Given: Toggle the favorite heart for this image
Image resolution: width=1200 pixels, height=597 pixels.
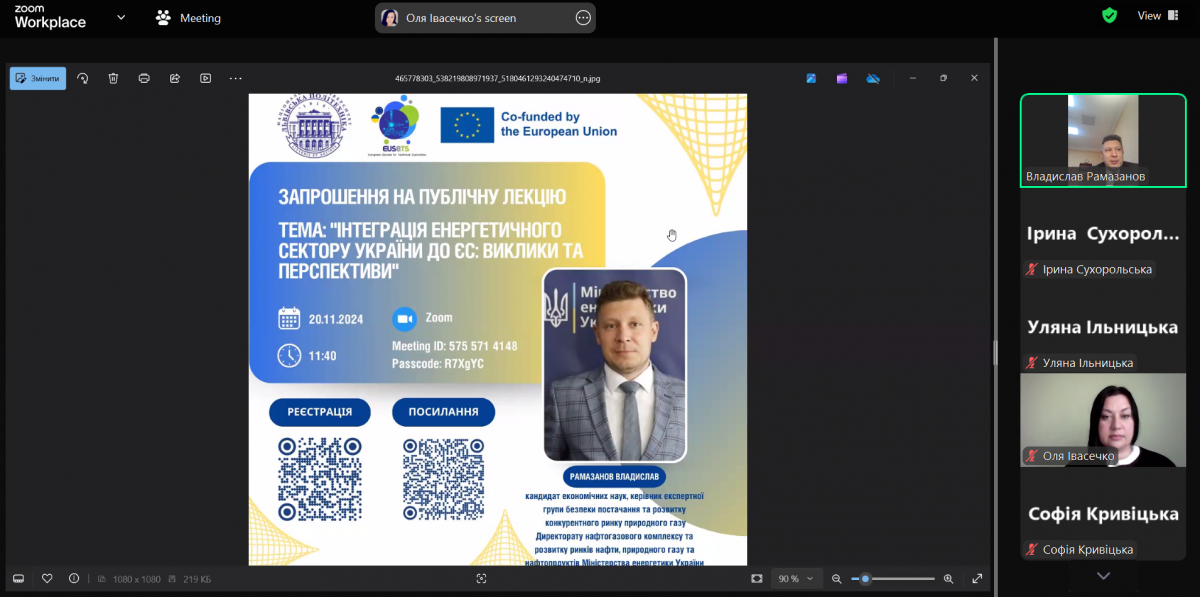Looking at the screenshot, I should [47, 578].
